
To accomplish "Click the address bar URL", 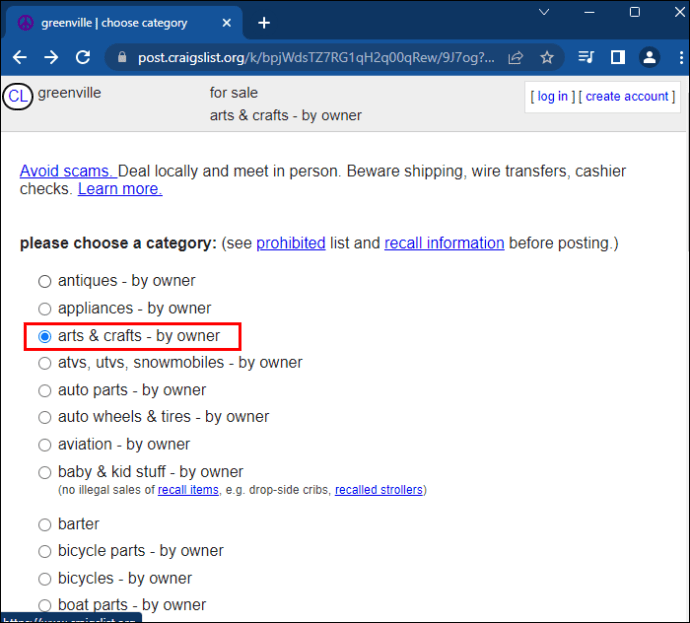I will (x=316, y=58).
